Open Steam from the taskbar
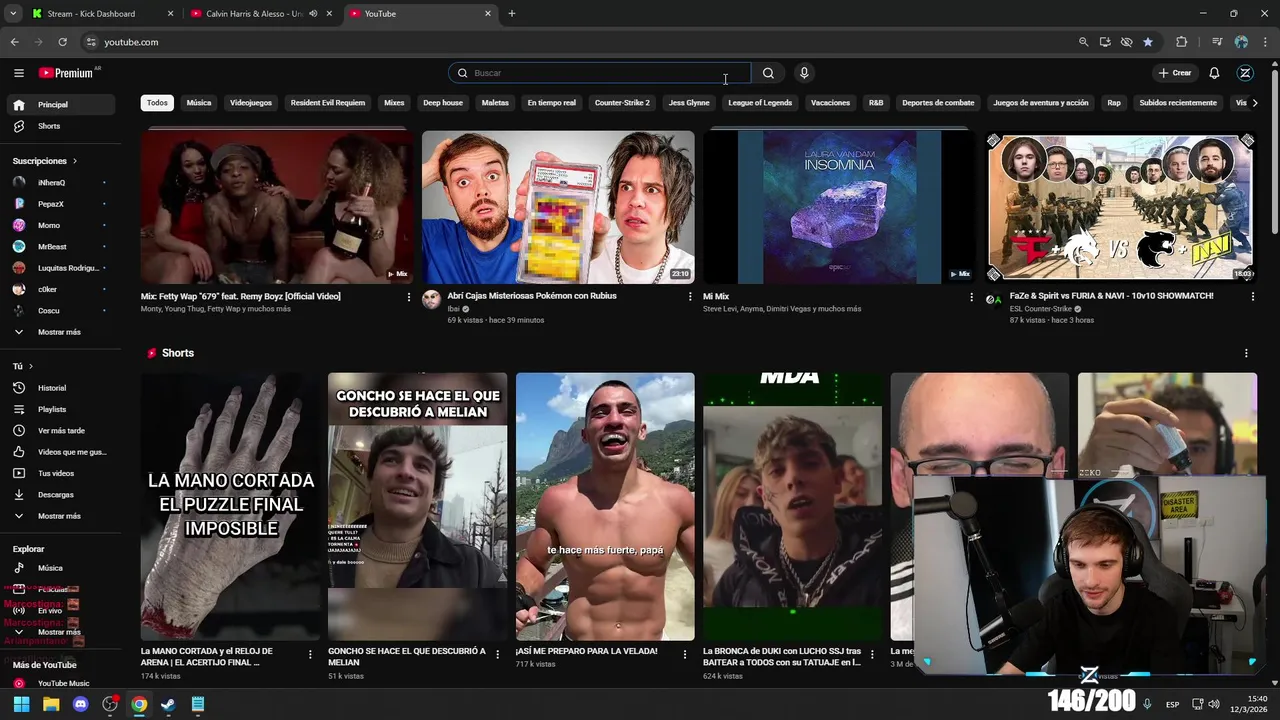 click(168, 704)
